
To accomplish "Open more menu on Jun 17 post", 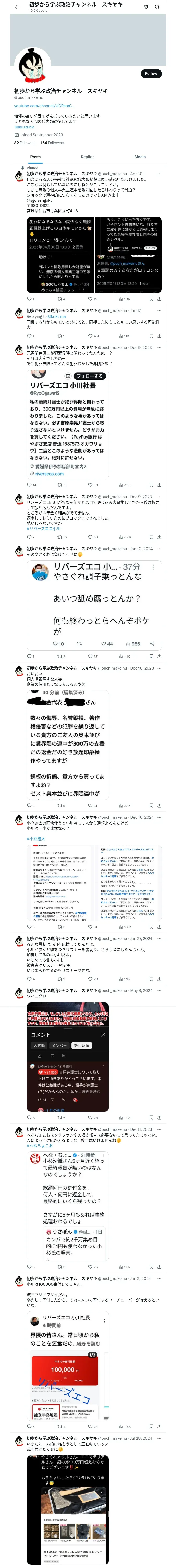I will pyautogui.click(x=159, y=310).
